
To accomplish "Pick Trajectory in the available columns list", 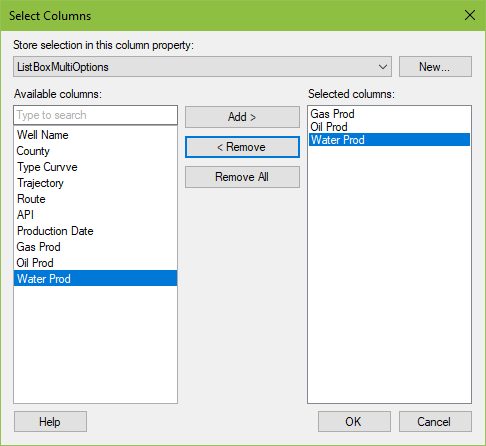I will pos(95,183).
